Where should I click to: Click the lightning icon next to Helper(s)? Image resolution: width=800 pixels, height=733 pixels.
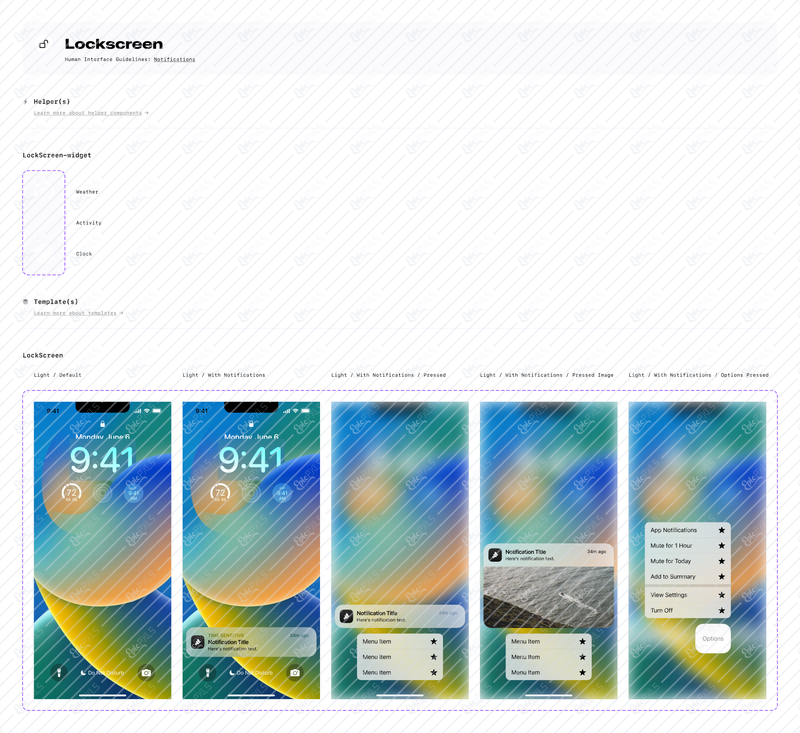point(26,102)
